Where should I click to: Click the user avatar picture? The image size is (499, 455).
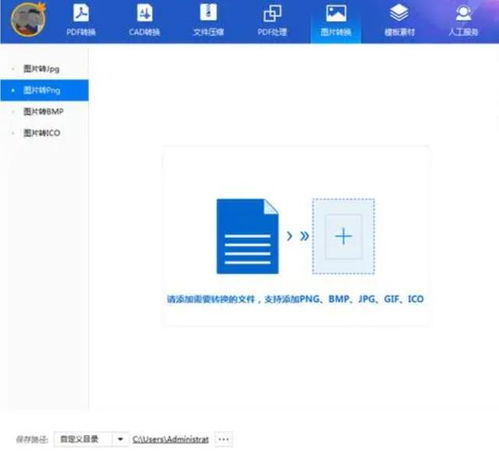[28, 19]
